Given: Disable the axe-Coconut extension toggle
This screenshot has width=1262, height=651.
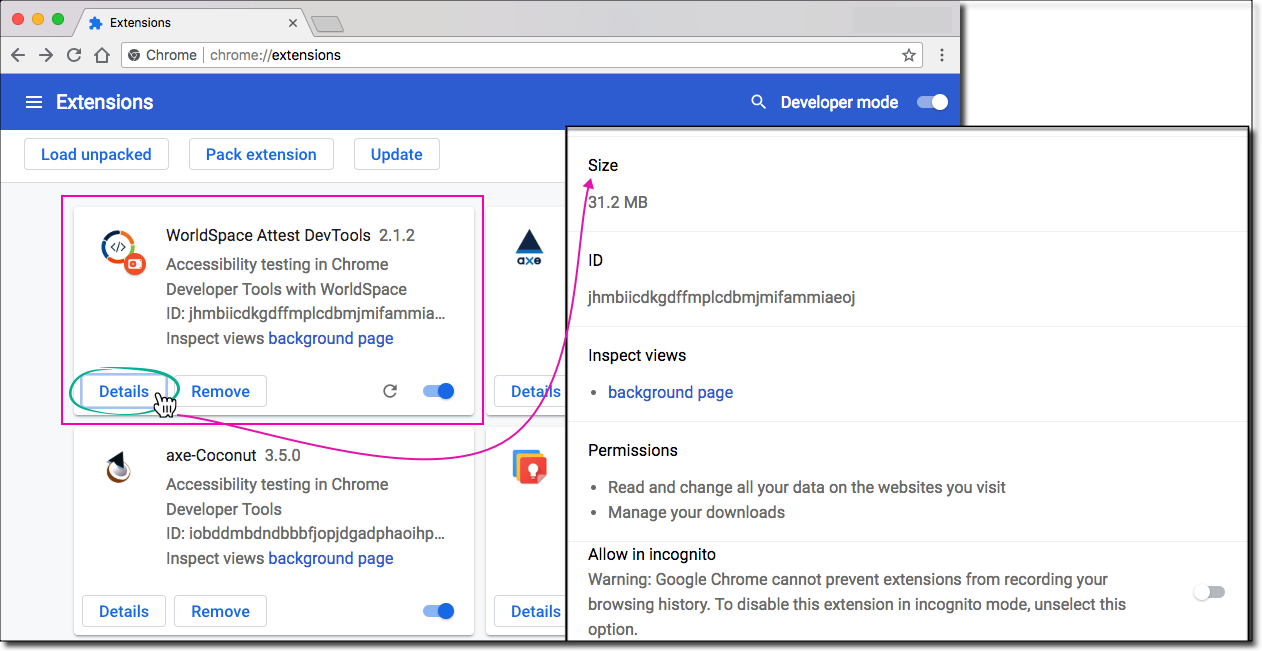Looking at the screenshot, I should [439, 611].
